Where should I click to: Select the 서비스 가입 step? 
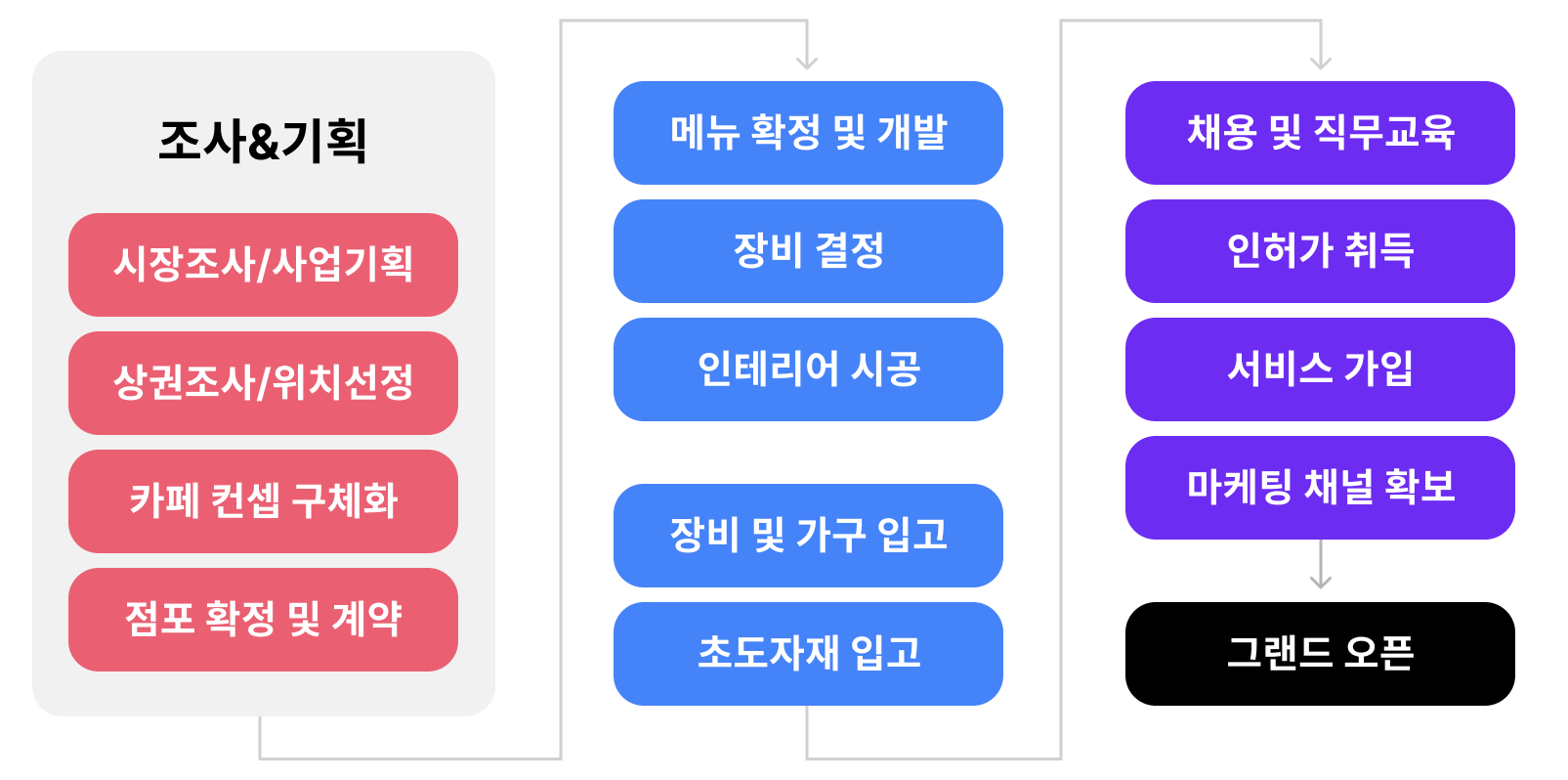[1320, 369]
